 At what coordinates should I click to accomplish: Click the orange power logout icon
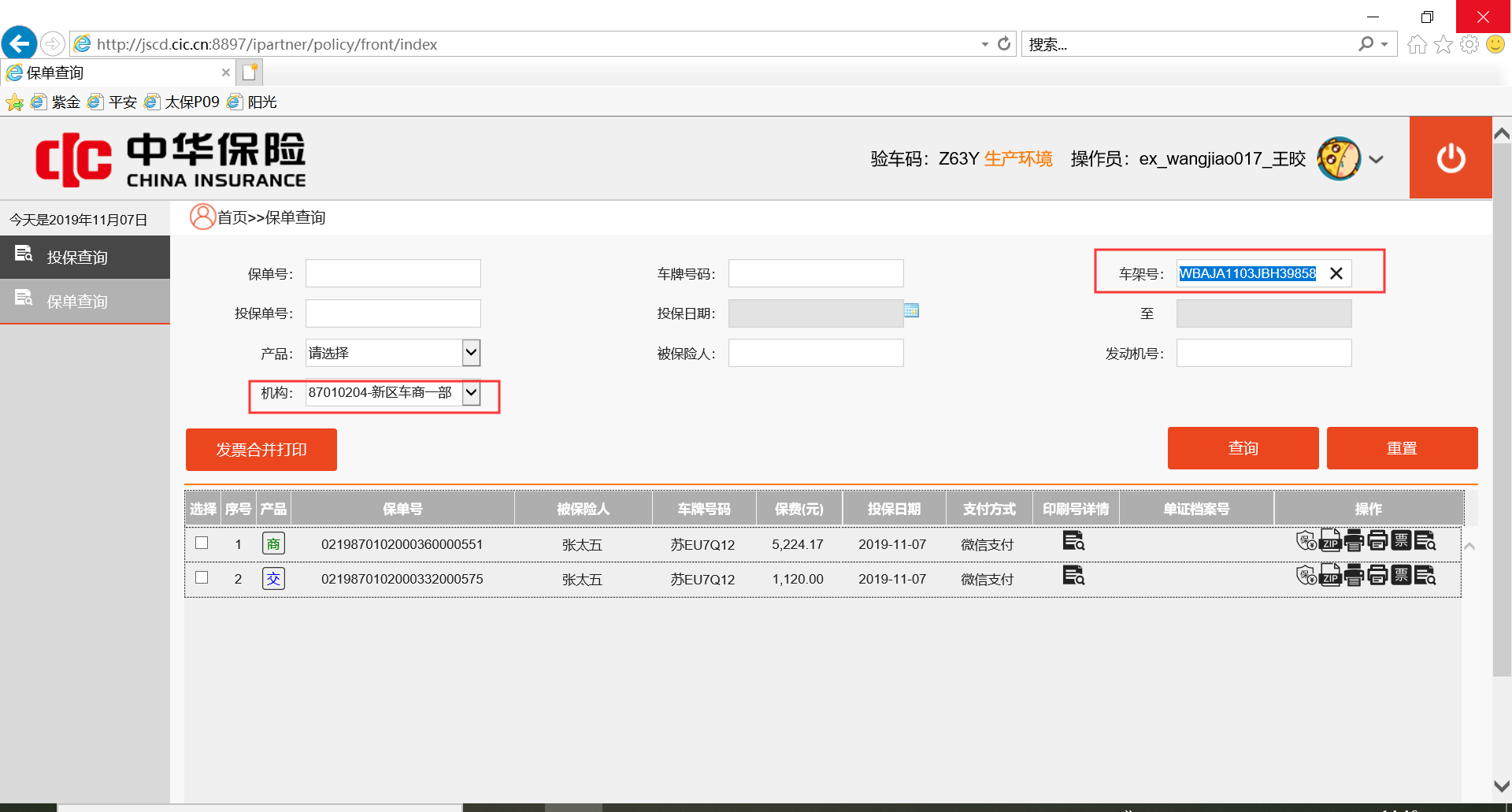coord(1450,158)
